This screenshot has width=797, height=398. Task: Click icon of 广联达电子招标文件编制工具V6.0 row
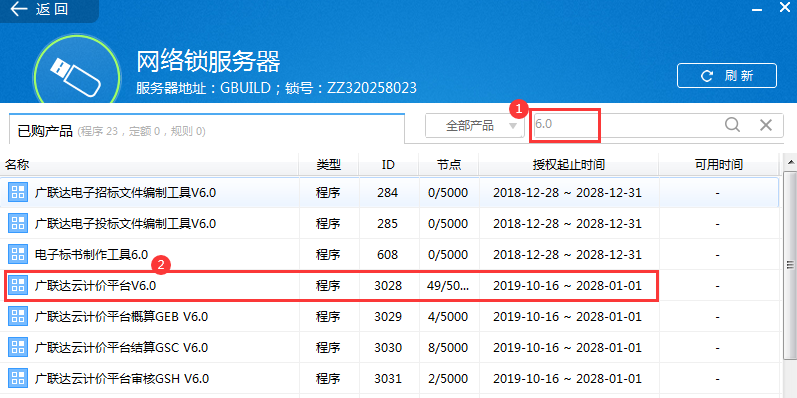(18, 193)
